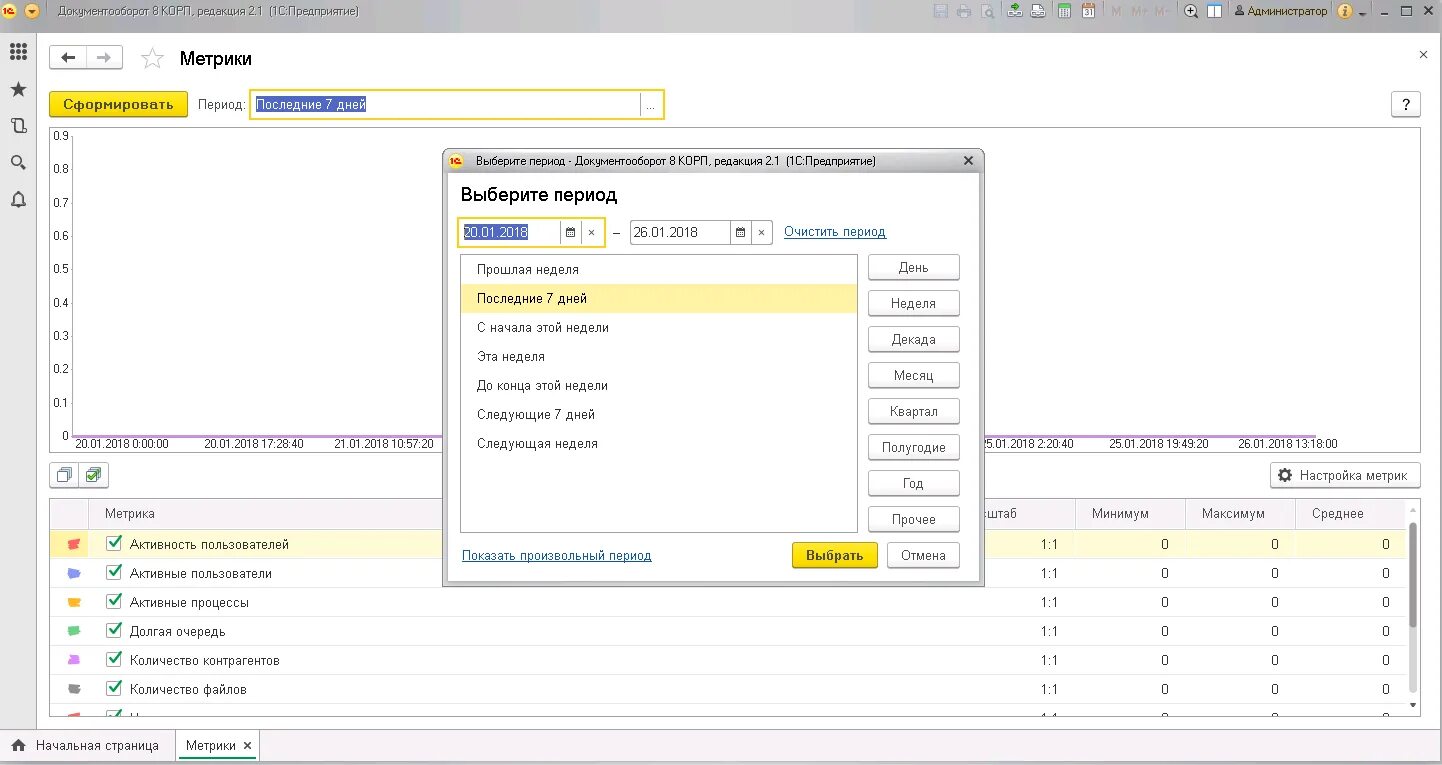Open Favorites star in left sidebar

18,90
